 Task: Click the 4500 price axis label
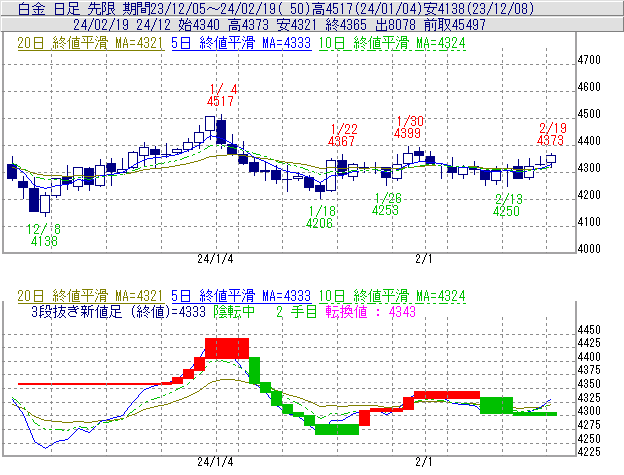tap(589, 114)
